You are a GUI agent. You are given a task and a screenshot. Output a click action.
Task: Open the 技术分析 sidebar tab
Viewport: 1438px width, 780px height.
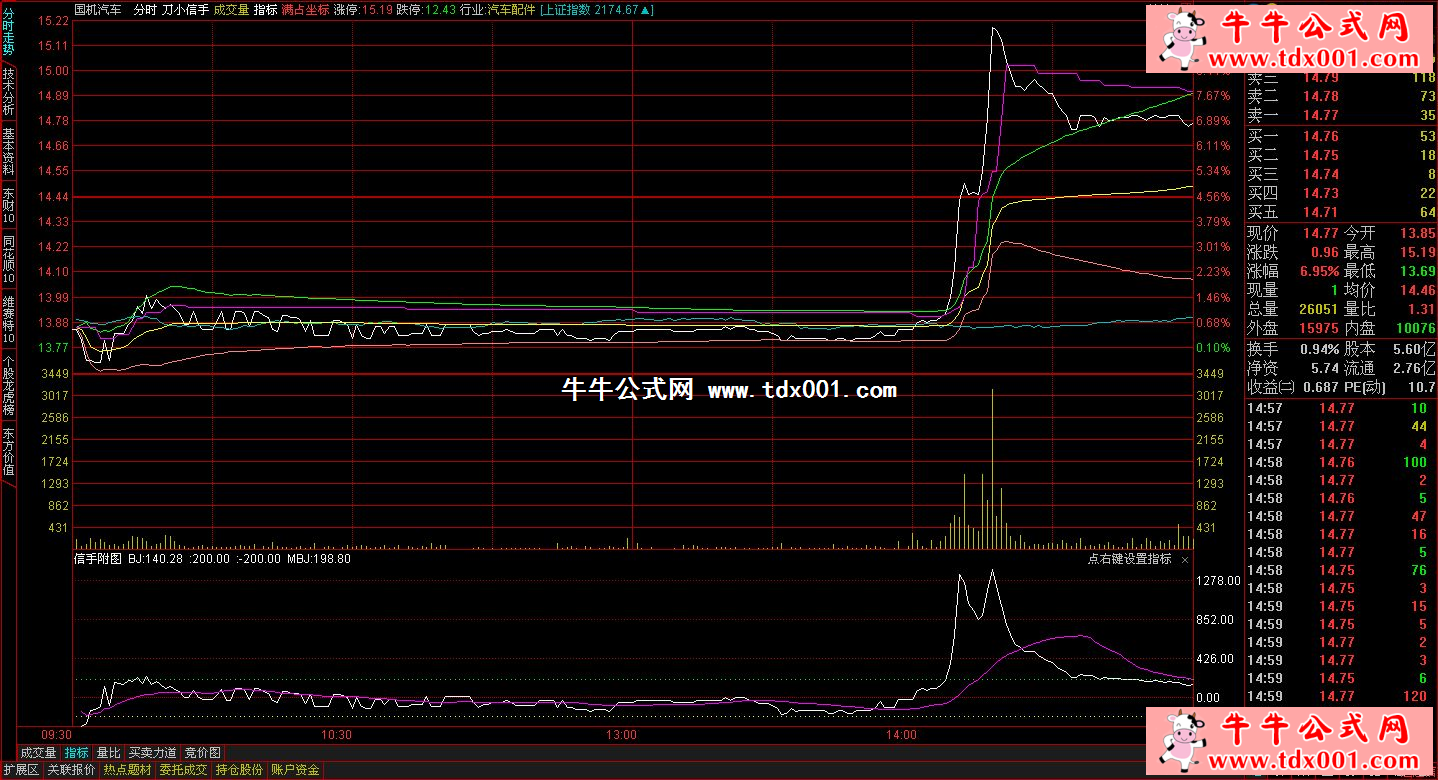coord(8,91)
